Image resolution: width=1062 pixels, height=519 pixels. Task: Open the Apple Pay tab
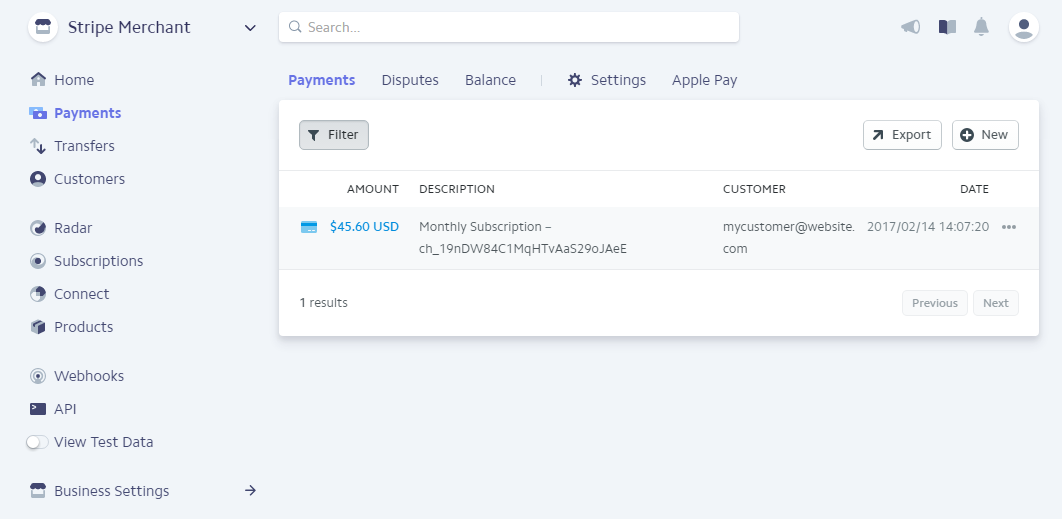coord(704,80)
